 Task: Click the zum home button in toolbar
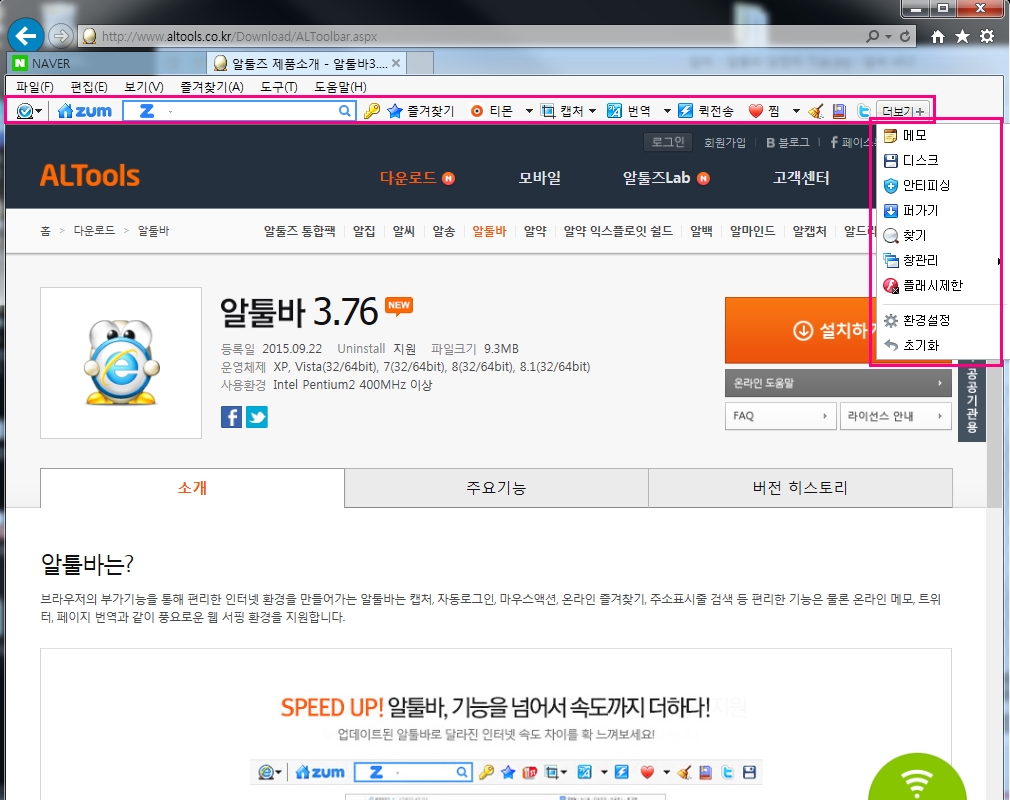tap(84, 111)
